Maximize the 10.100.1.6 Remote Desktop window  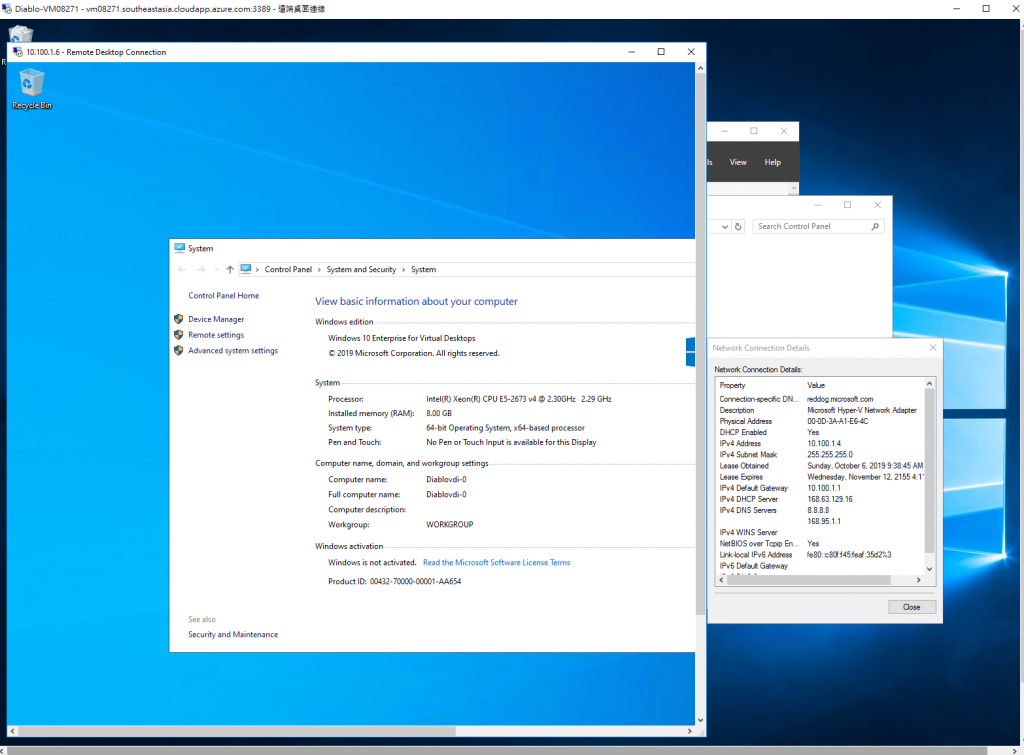click(x=661, y=52)
